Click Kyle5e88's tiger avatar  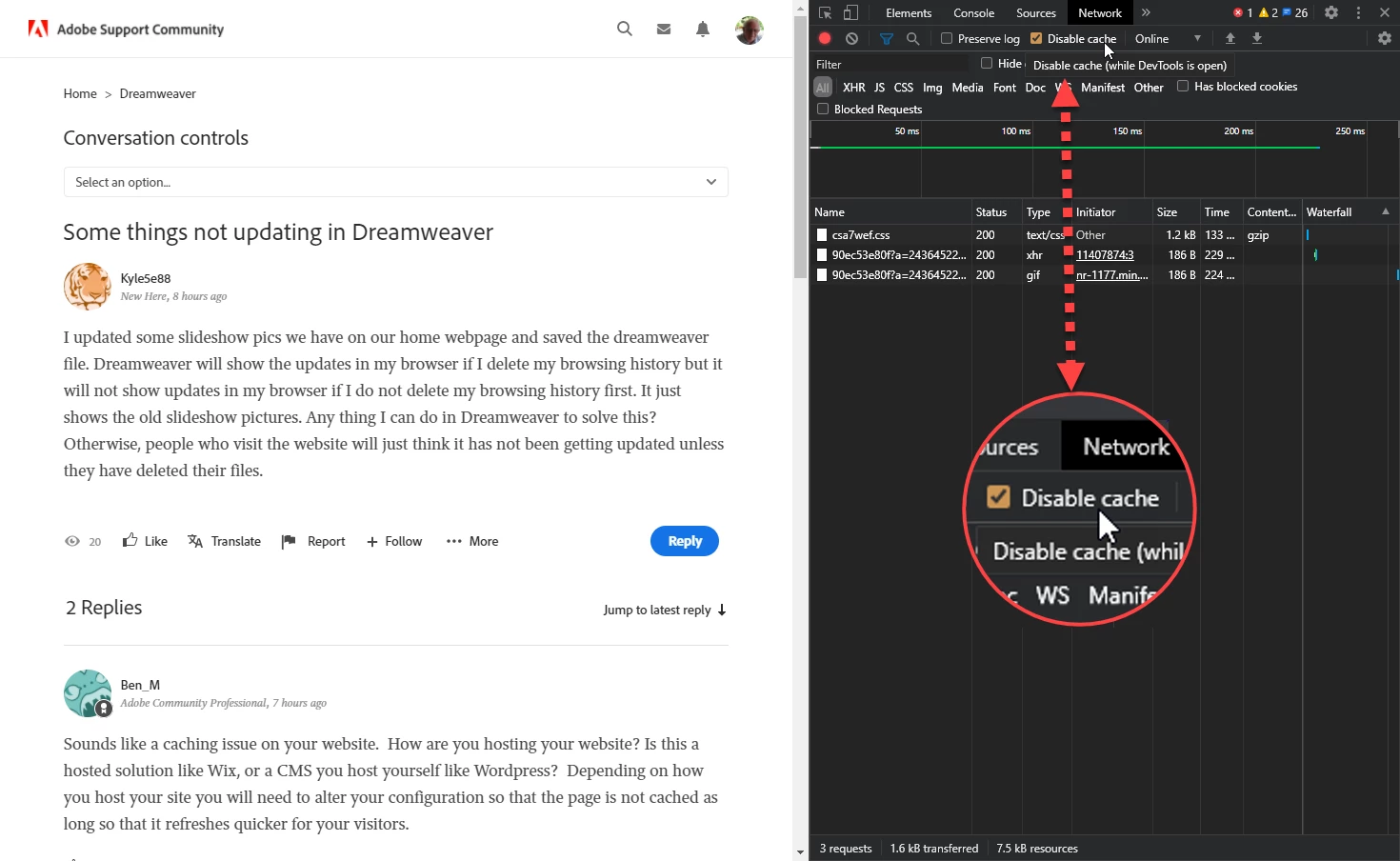point(87,287)
